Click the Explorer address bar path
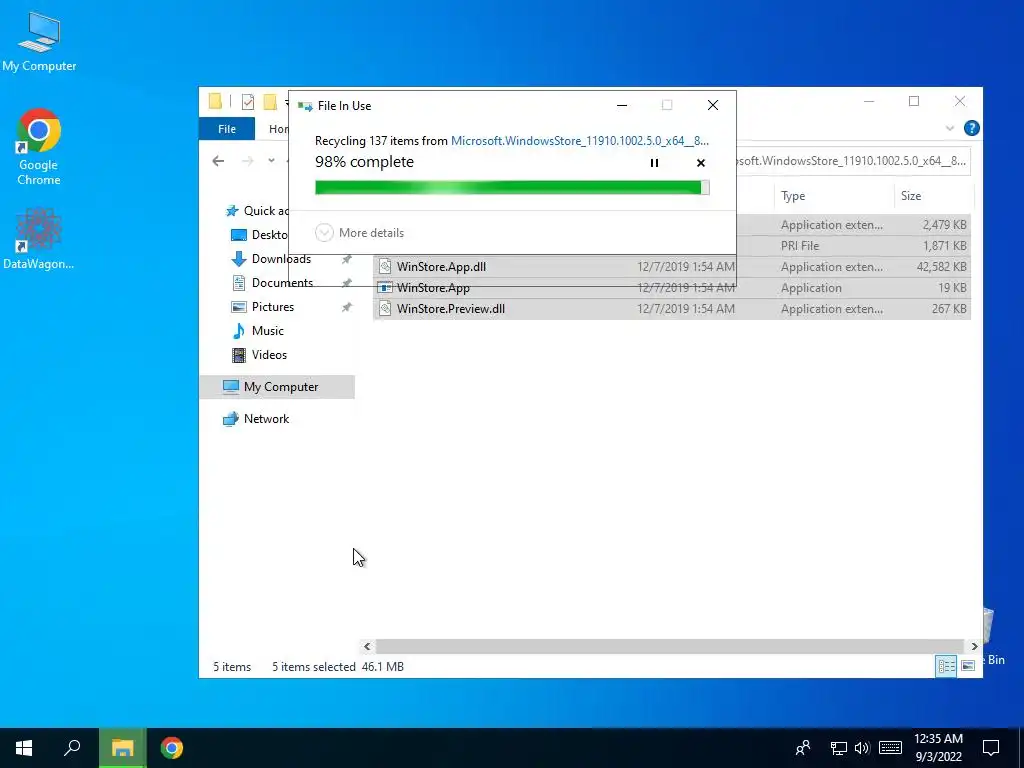 (853, 161)
